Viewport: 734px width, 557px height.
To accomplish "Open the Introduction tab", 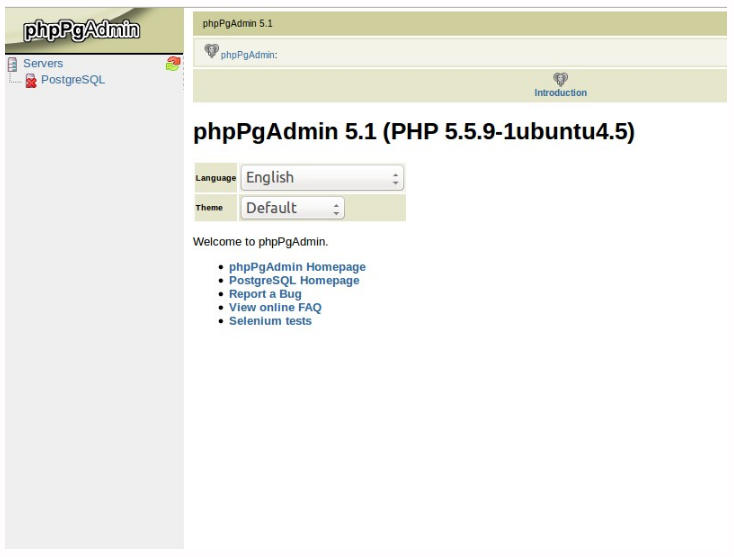I will [560, 93].
